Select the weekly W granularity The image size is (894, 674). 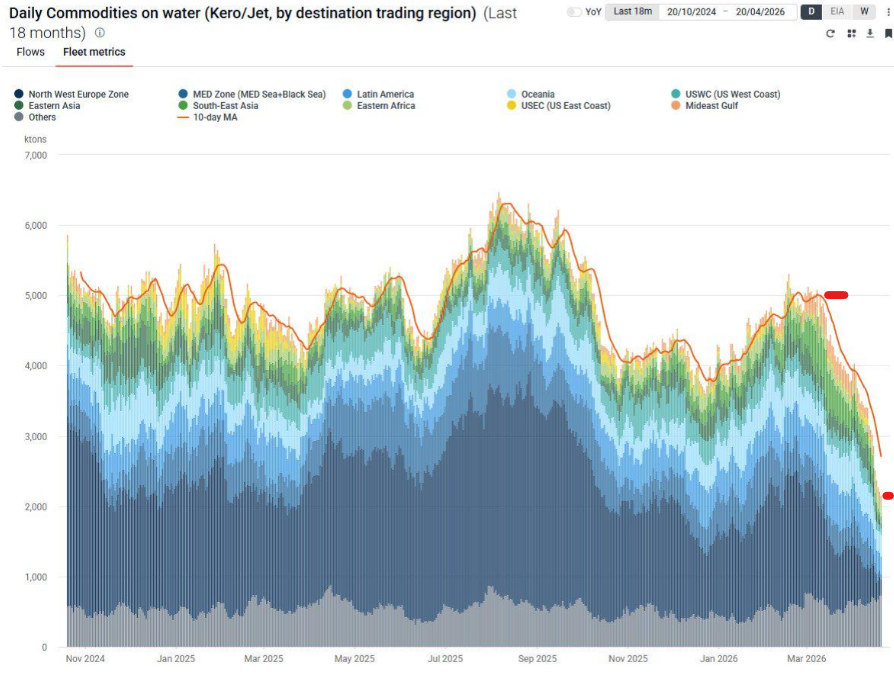point(864,11)
